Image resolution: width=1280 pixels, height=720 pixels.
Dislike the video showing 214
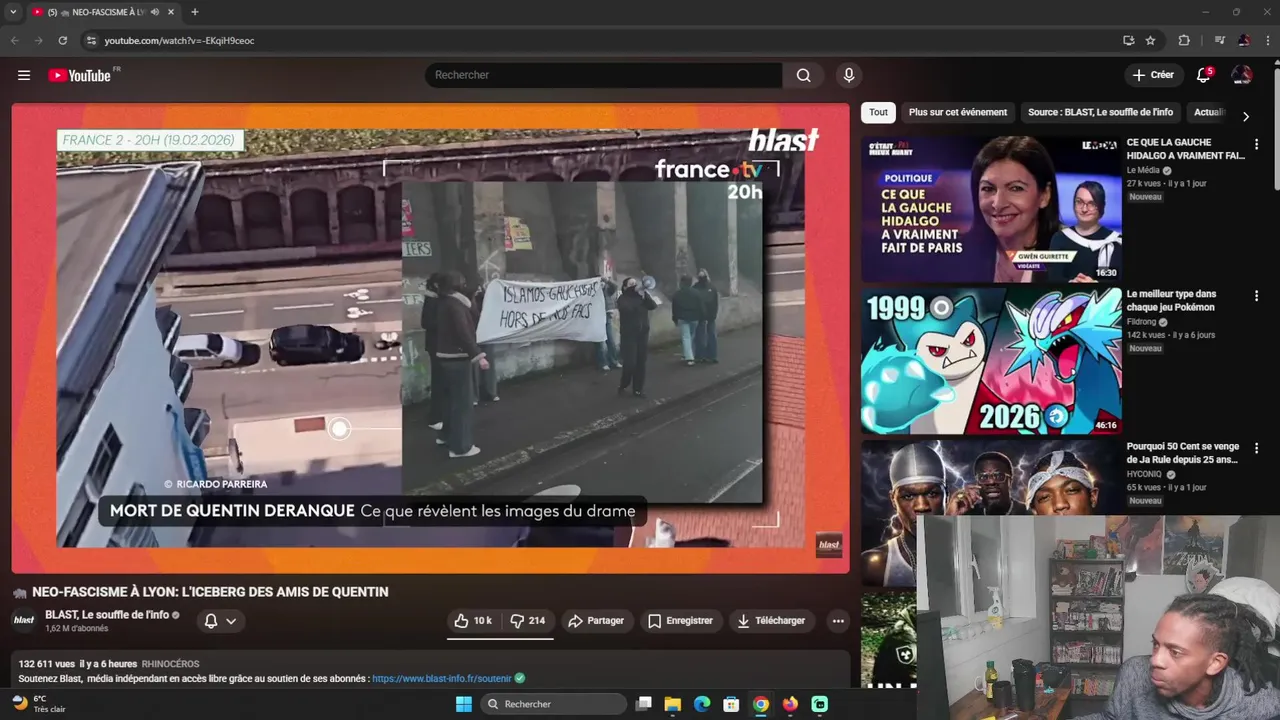[527, 621]
